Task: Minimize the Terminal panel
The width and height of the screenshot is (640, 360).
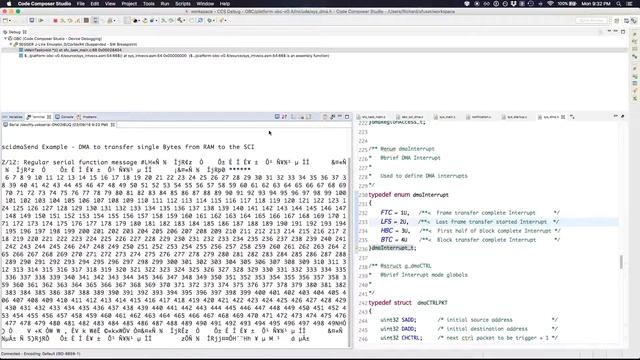Action: [340, 117]
